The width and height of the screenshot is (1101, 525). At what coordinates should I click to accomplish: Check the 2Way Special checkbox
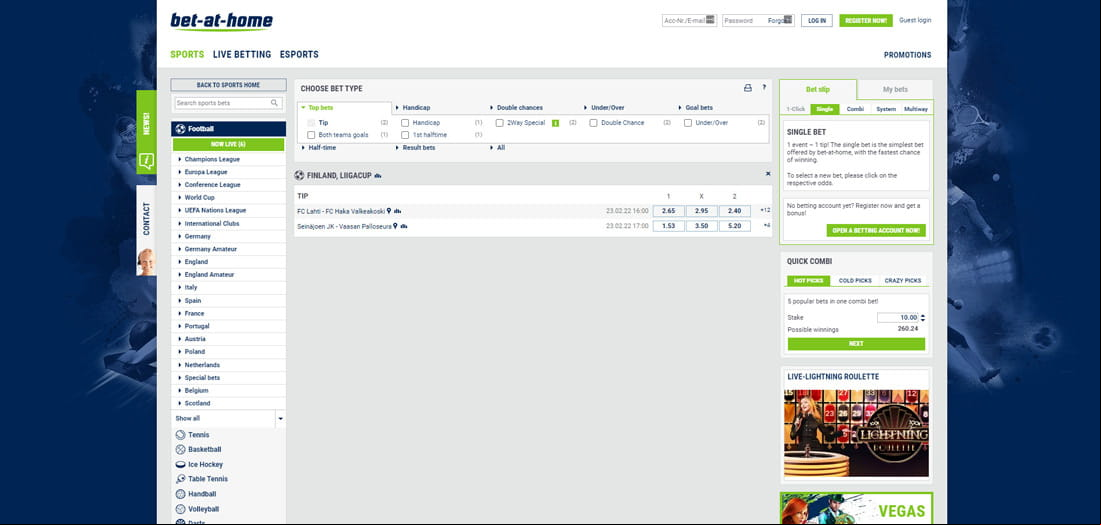tap(499, 123)
